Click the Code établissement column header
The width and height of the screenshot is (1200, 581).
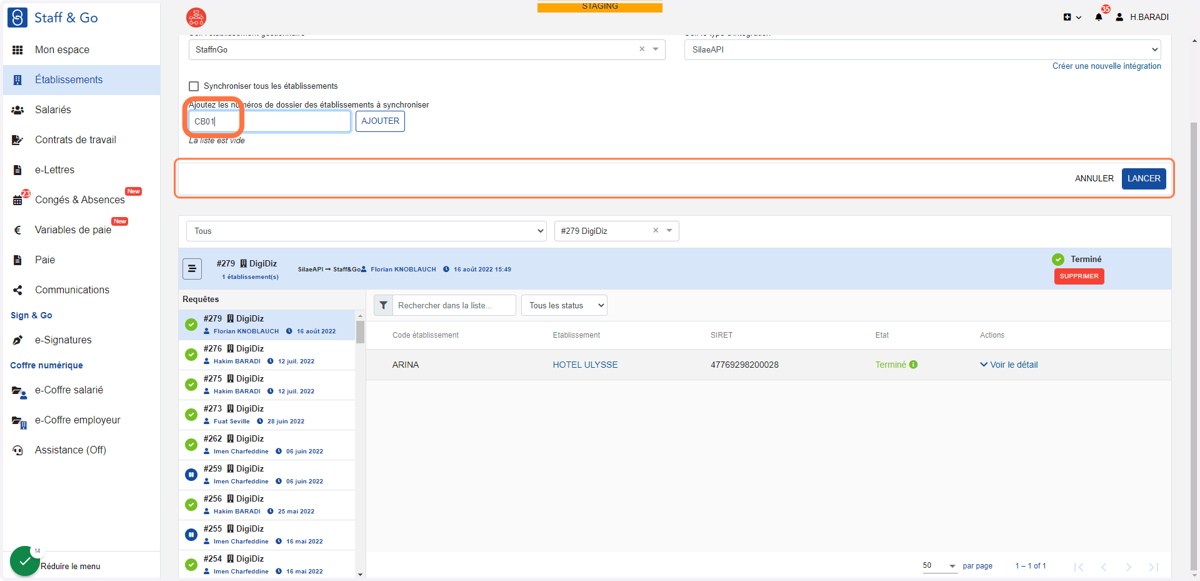click(x=425, y=335)
